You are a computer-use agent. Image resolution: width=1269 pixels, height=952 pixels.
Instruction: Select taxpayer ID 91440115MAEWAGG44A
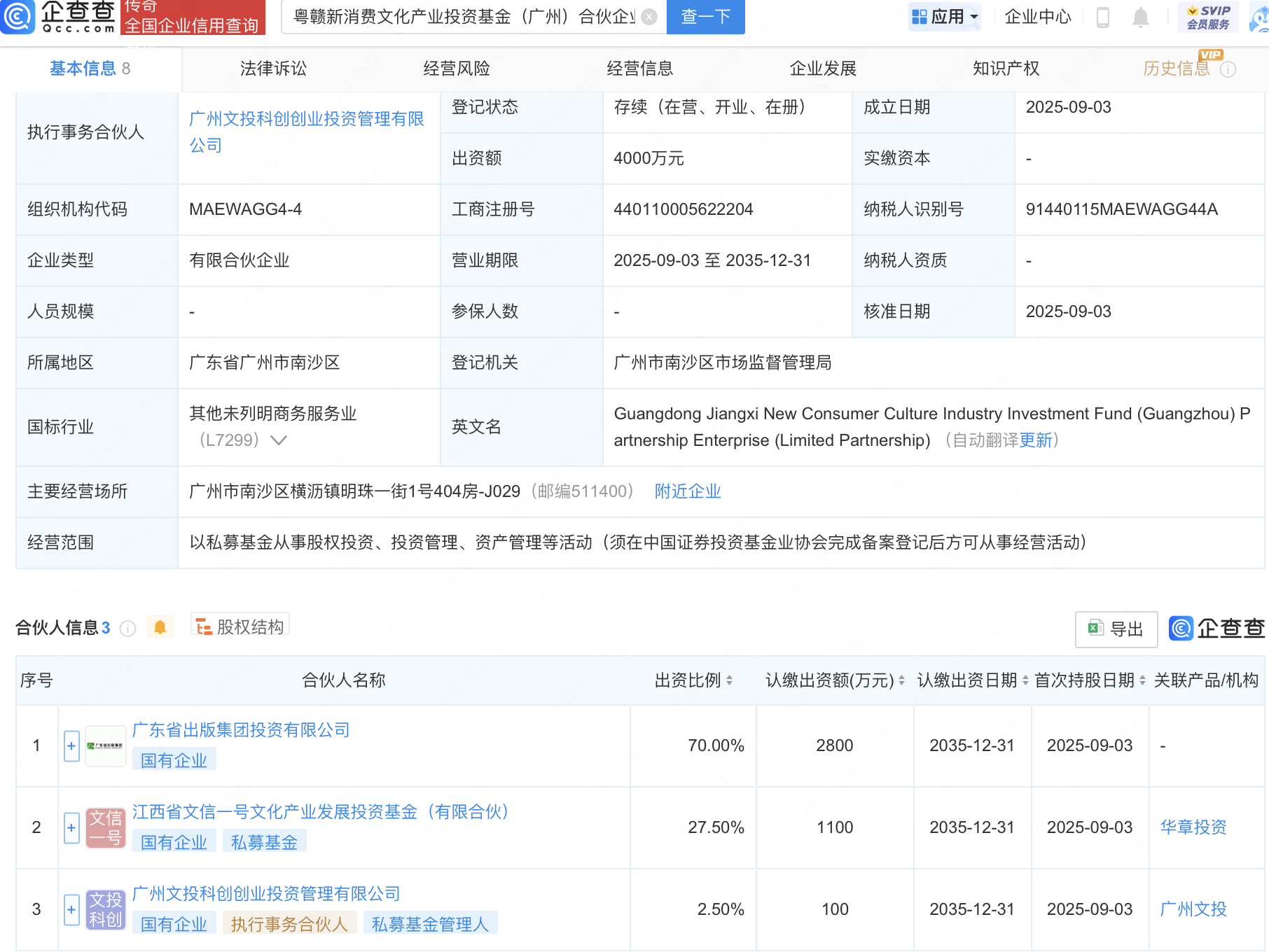tap(1121, 209)
